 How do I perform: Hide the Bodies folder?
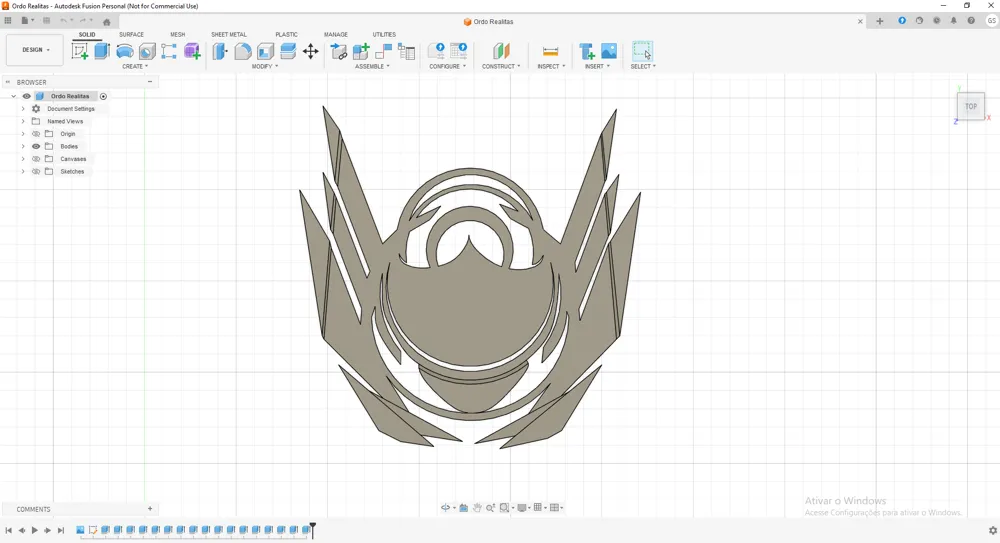click(36, 147)
